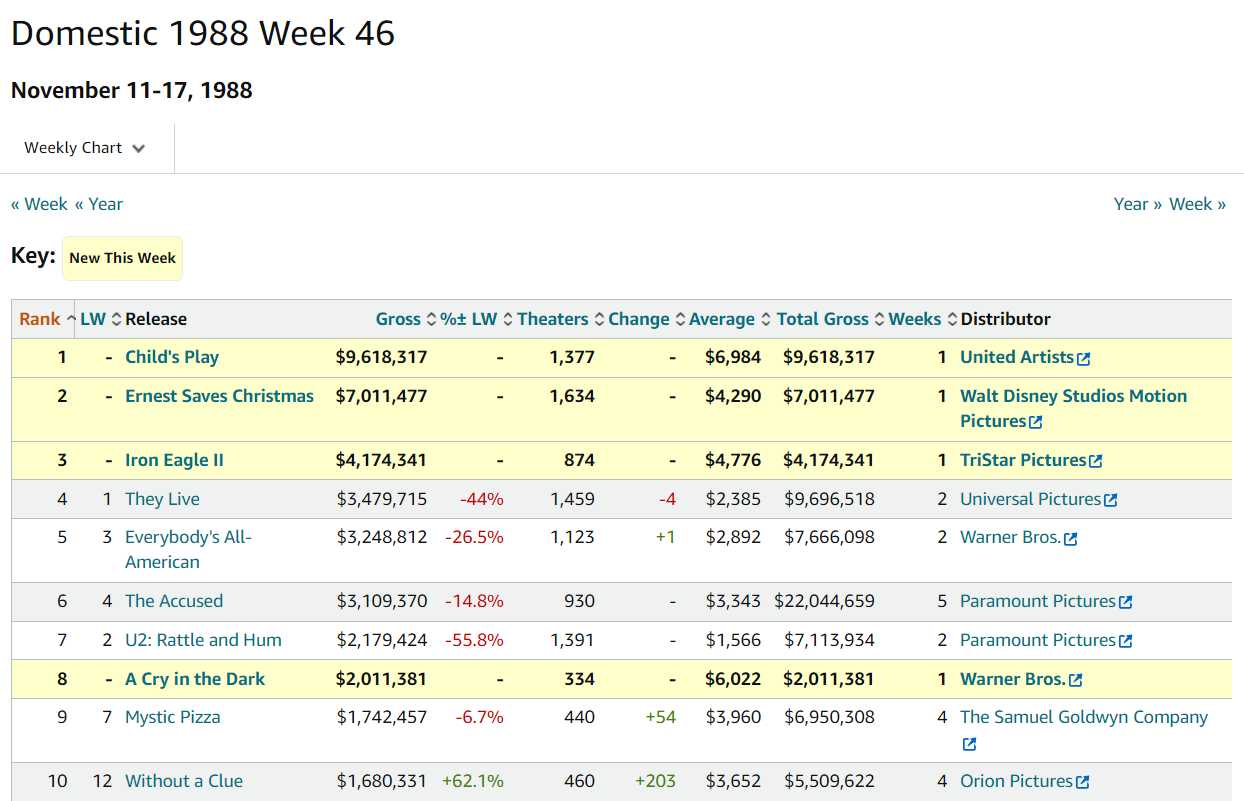Click Samuel Goldwyn Company external link icon
The image size is (1244, 801).
969,745
